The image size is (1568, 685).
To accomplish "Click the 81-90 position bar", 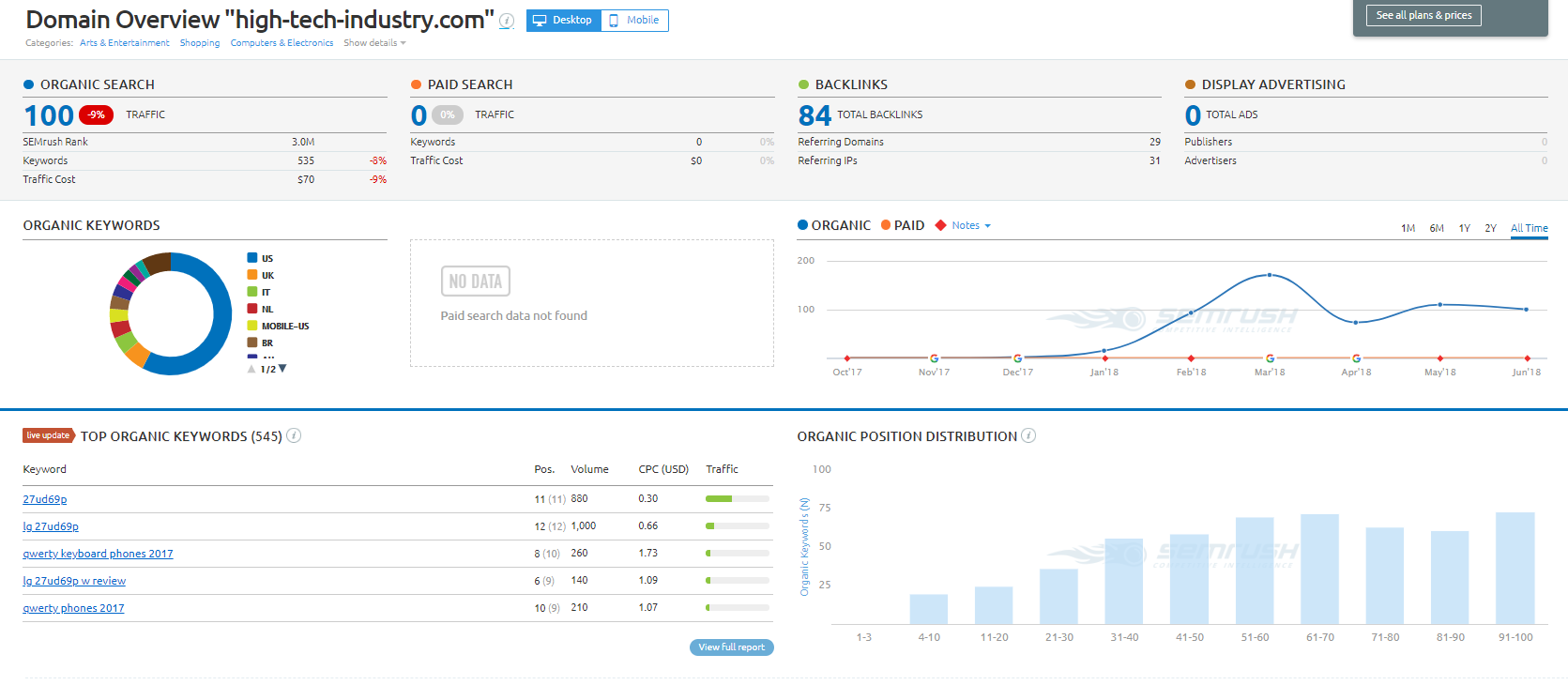I will [x=1450, y=578].
